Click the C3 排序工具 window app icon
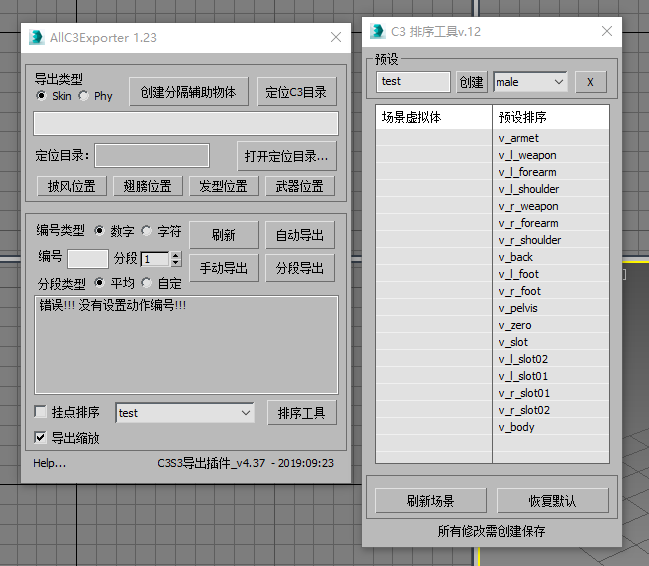 click(x=377, y=31)
